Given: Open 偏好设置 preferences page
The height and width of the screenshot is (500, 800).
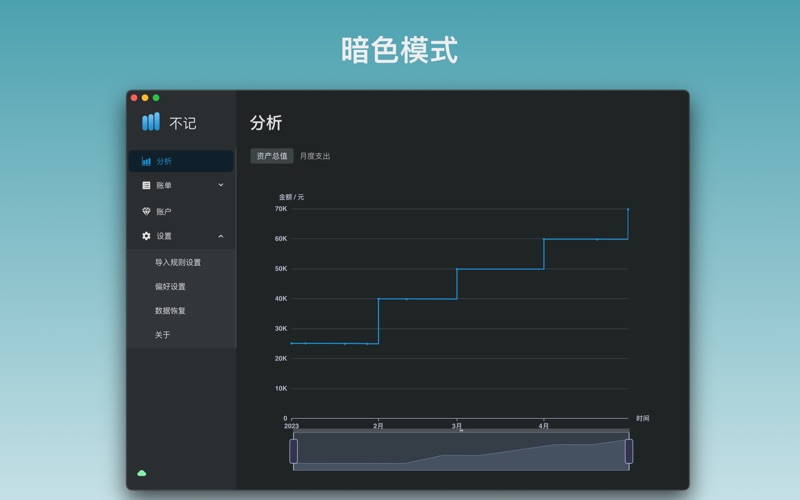Looking at the screenshot, I should click(170, 286).
